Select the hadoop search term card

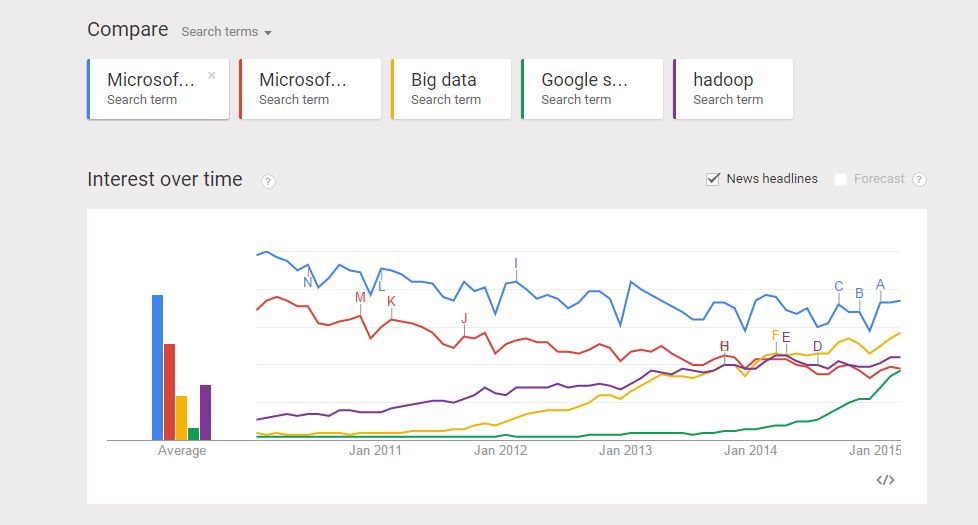tap(733, 89)
